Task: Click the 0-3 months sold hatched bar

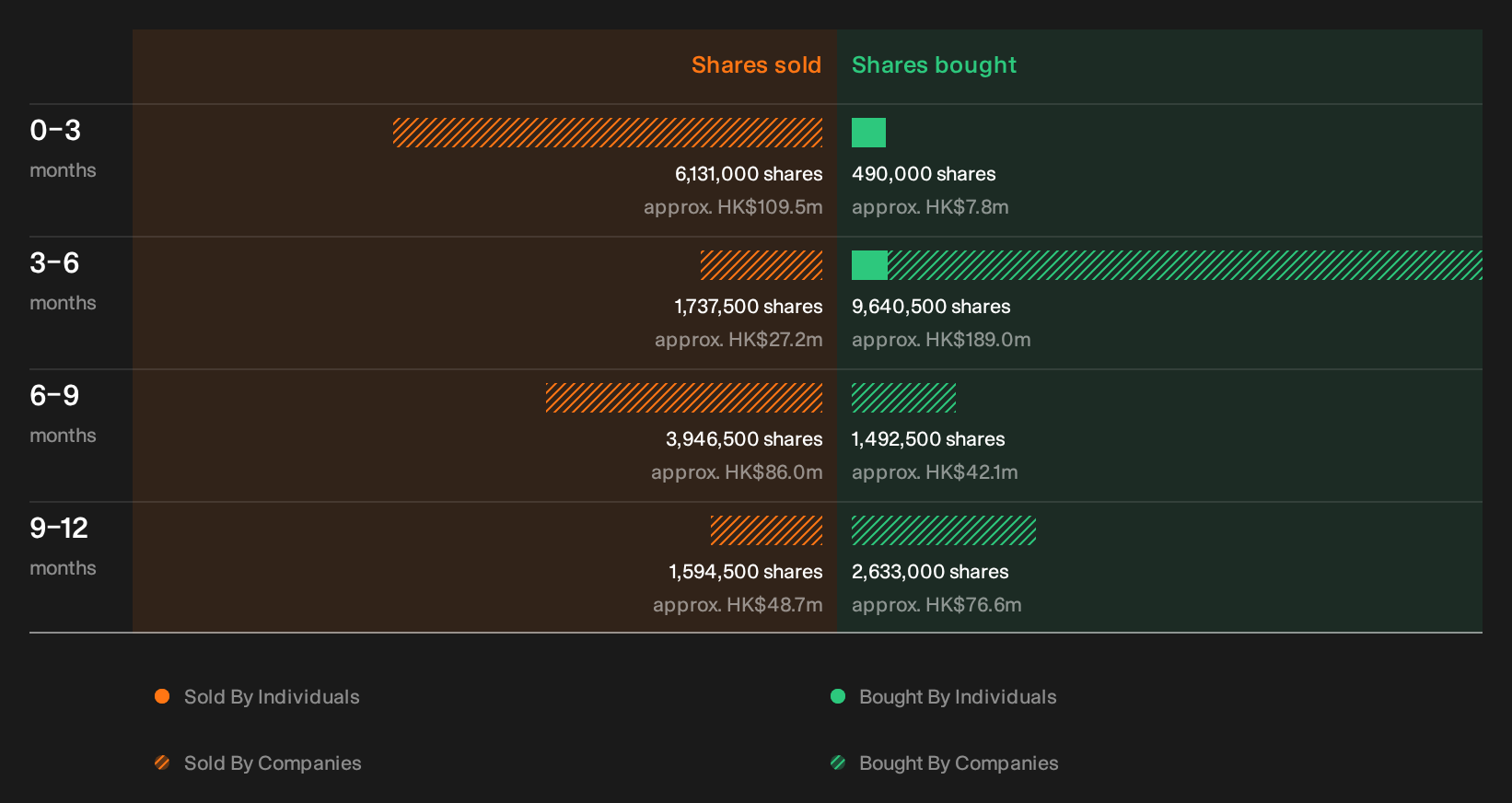Action: click(x=608, y=133)
